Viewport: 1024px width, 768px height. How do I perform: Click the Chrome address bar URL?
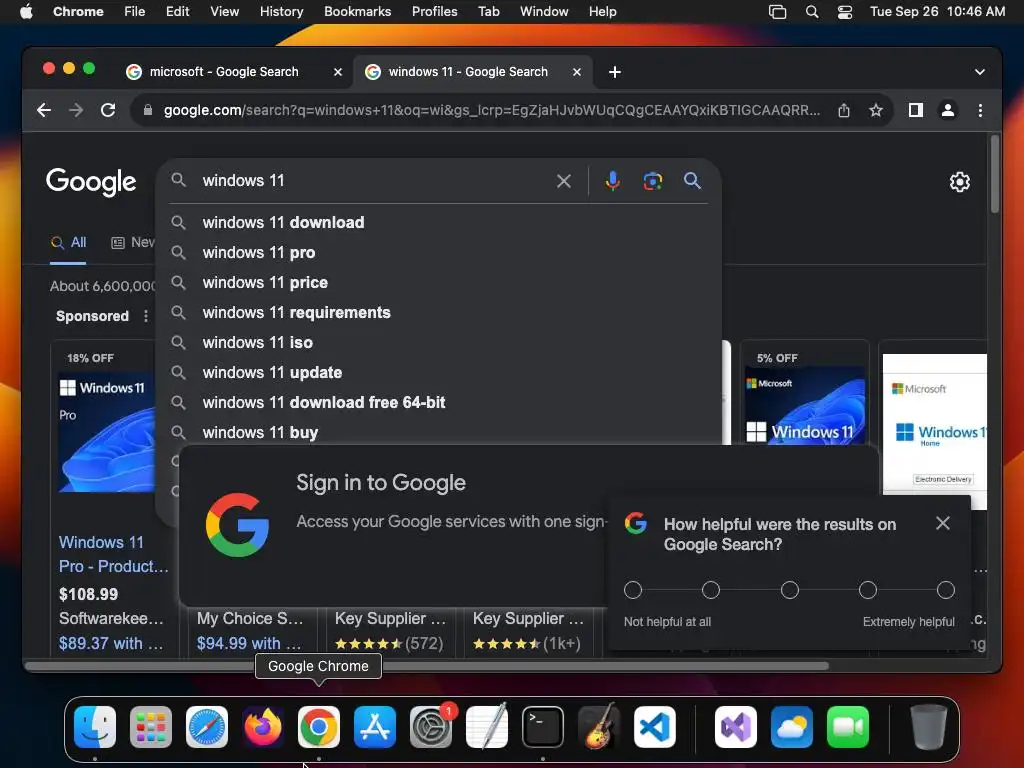tap(491, 110)
